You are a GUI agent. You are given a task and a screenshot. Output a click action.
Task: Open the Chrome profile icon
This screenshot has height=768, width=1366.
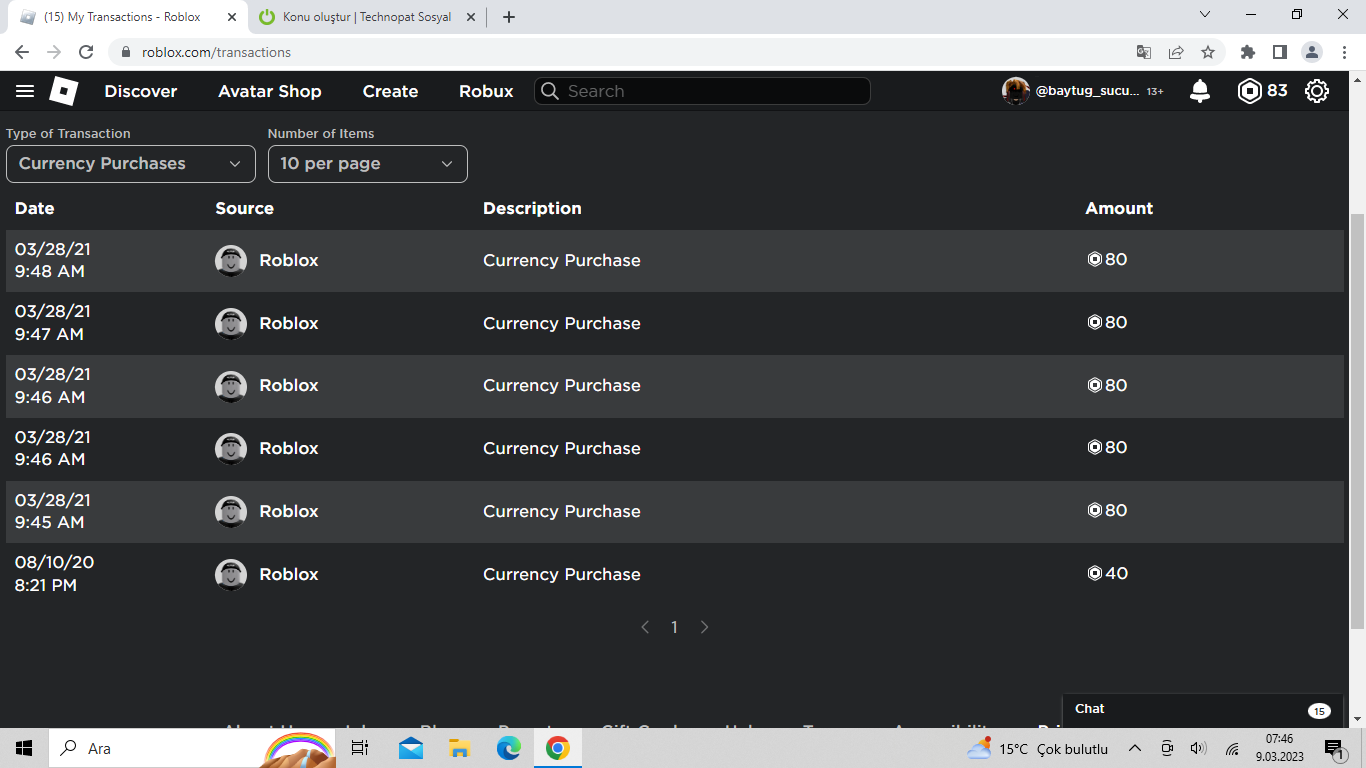pos(1312,52)
